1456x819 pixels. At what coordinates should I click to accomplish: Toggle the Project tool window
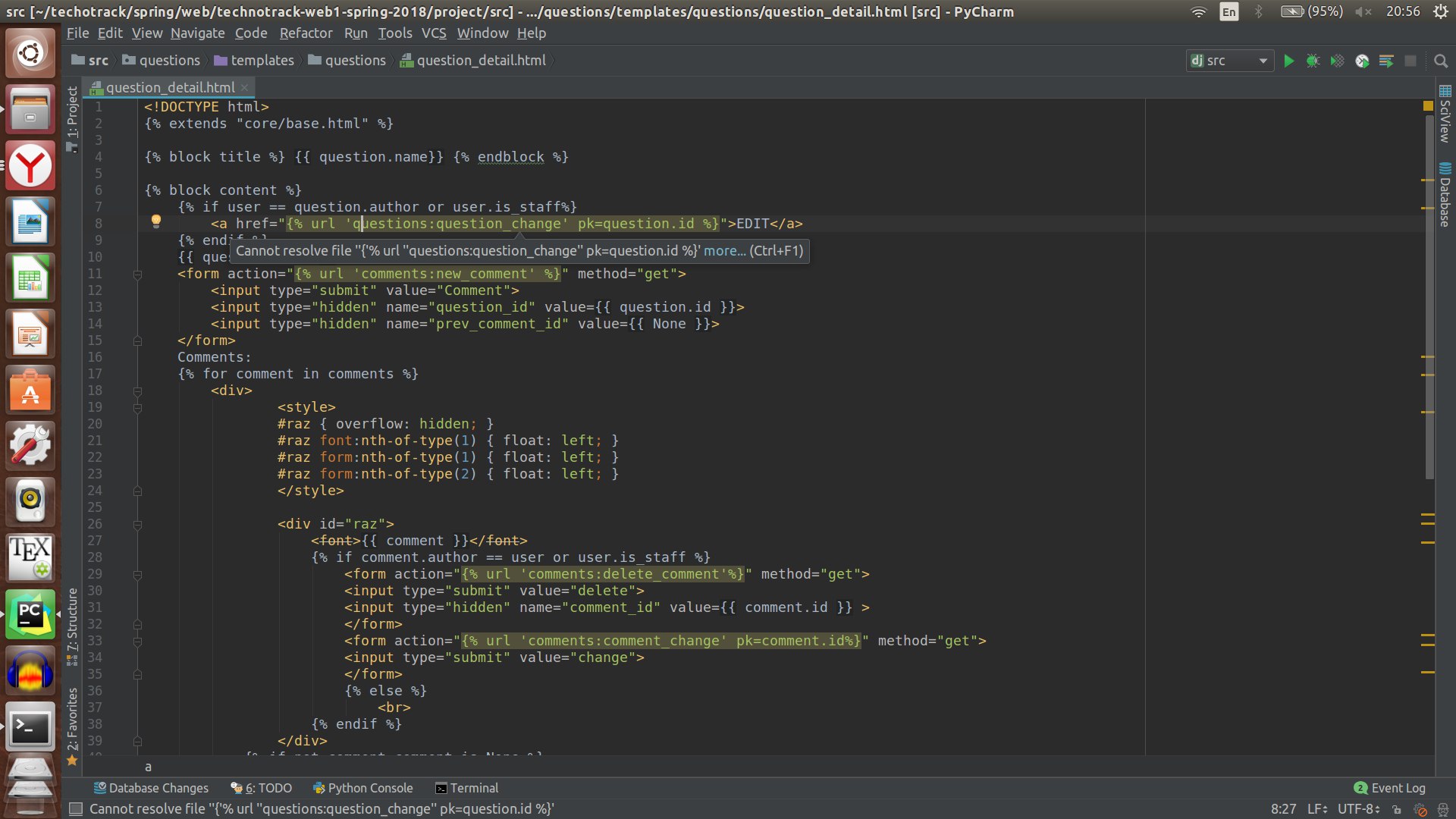(72, 118)
